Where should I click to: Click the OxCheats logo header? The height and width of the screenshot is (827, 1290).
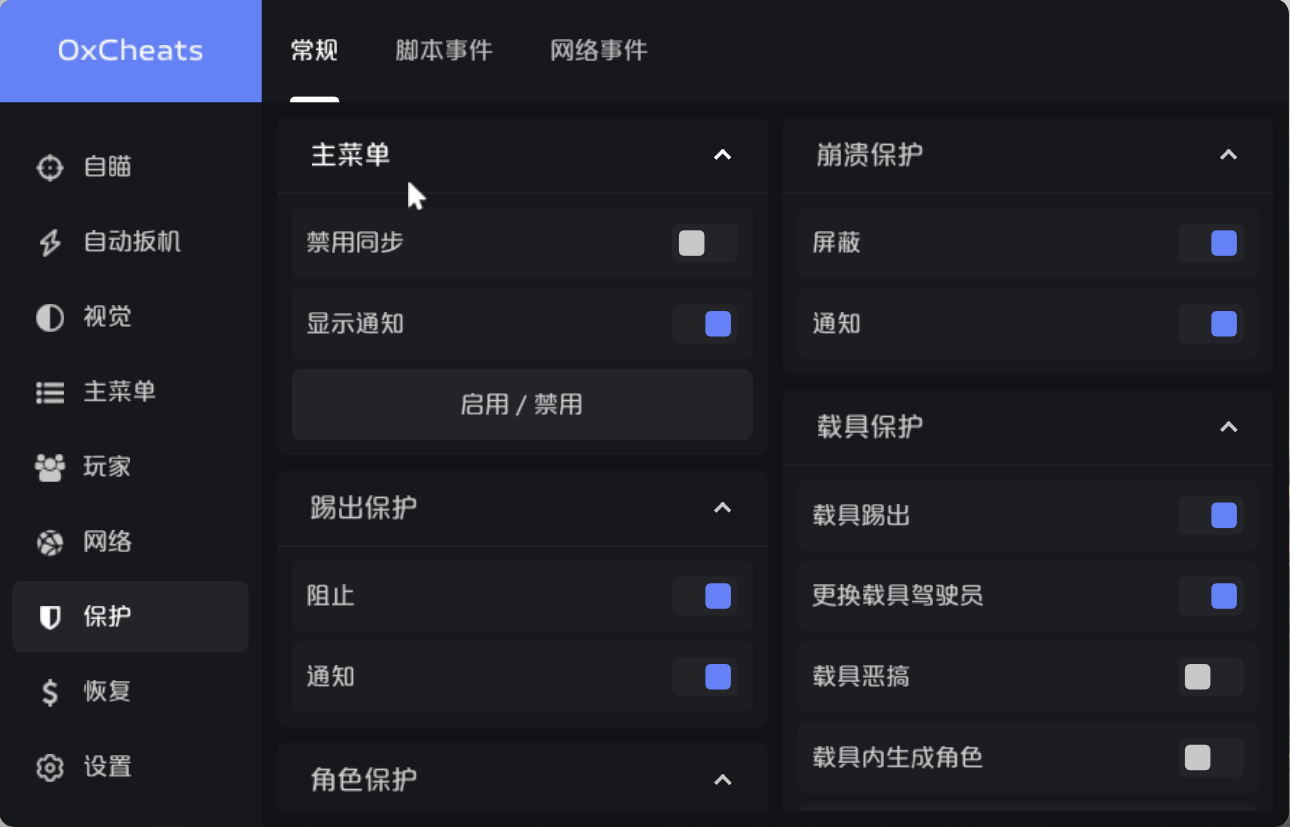130,50
